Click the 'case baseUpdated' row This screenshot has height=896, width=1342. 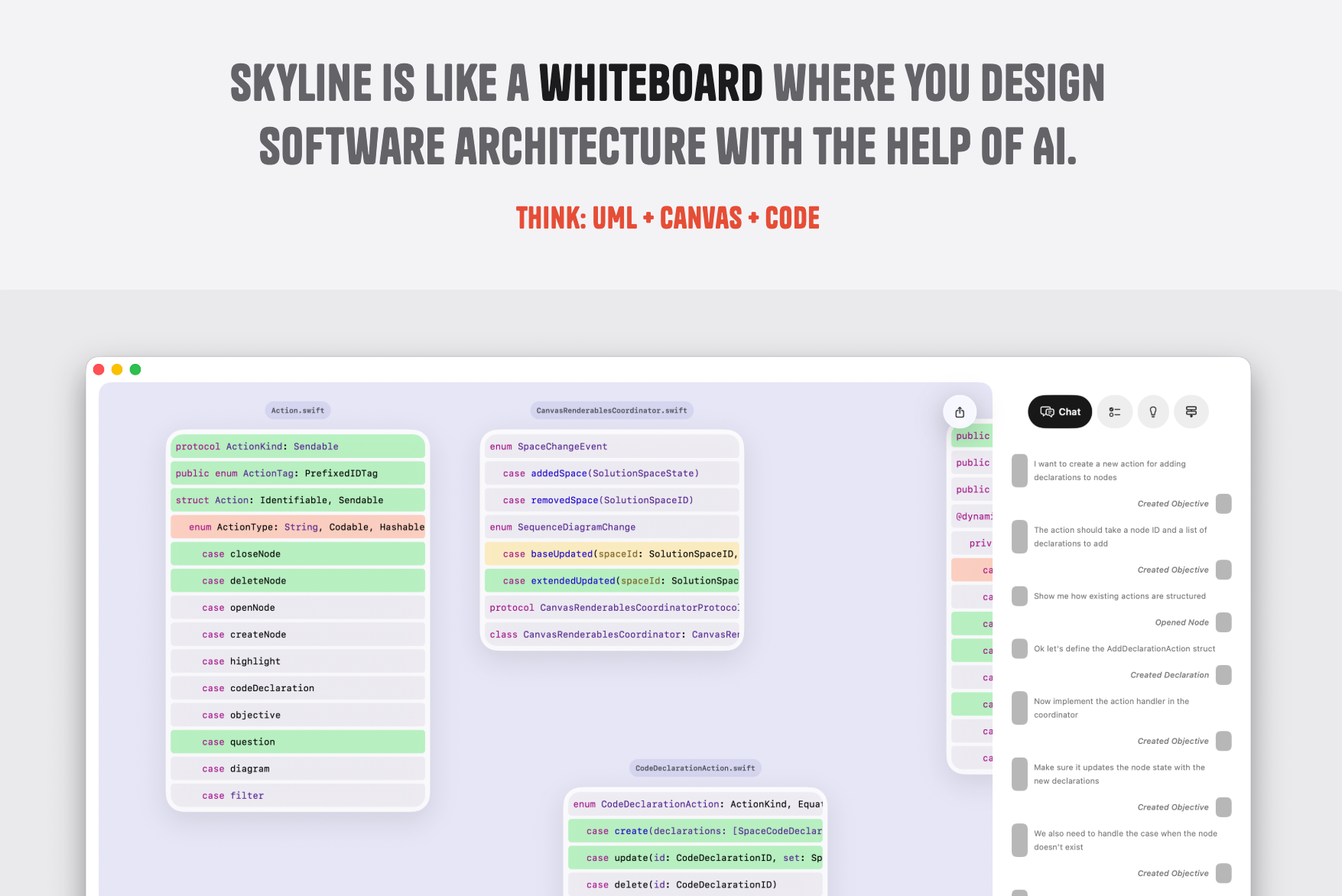pos(612,554)
